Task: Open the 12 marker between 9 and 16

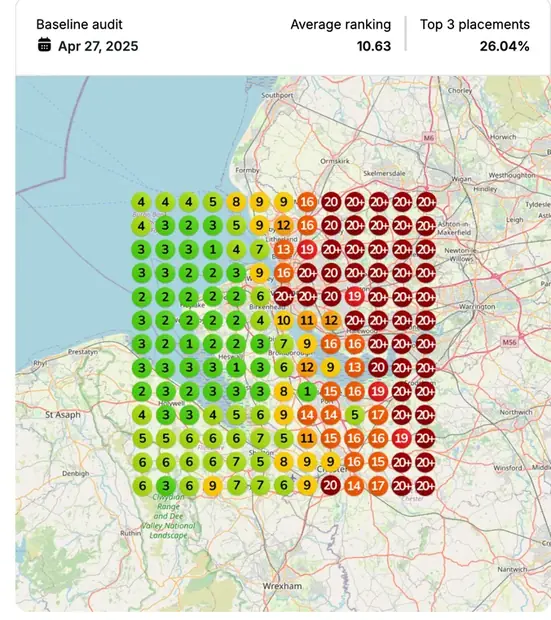Action: coord(284,226)
